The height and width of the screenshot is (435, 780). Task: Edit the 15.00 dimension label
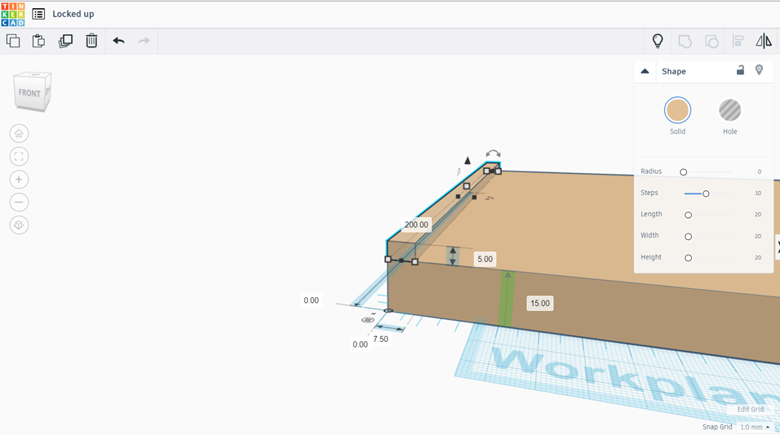click(x=540, y=303)
